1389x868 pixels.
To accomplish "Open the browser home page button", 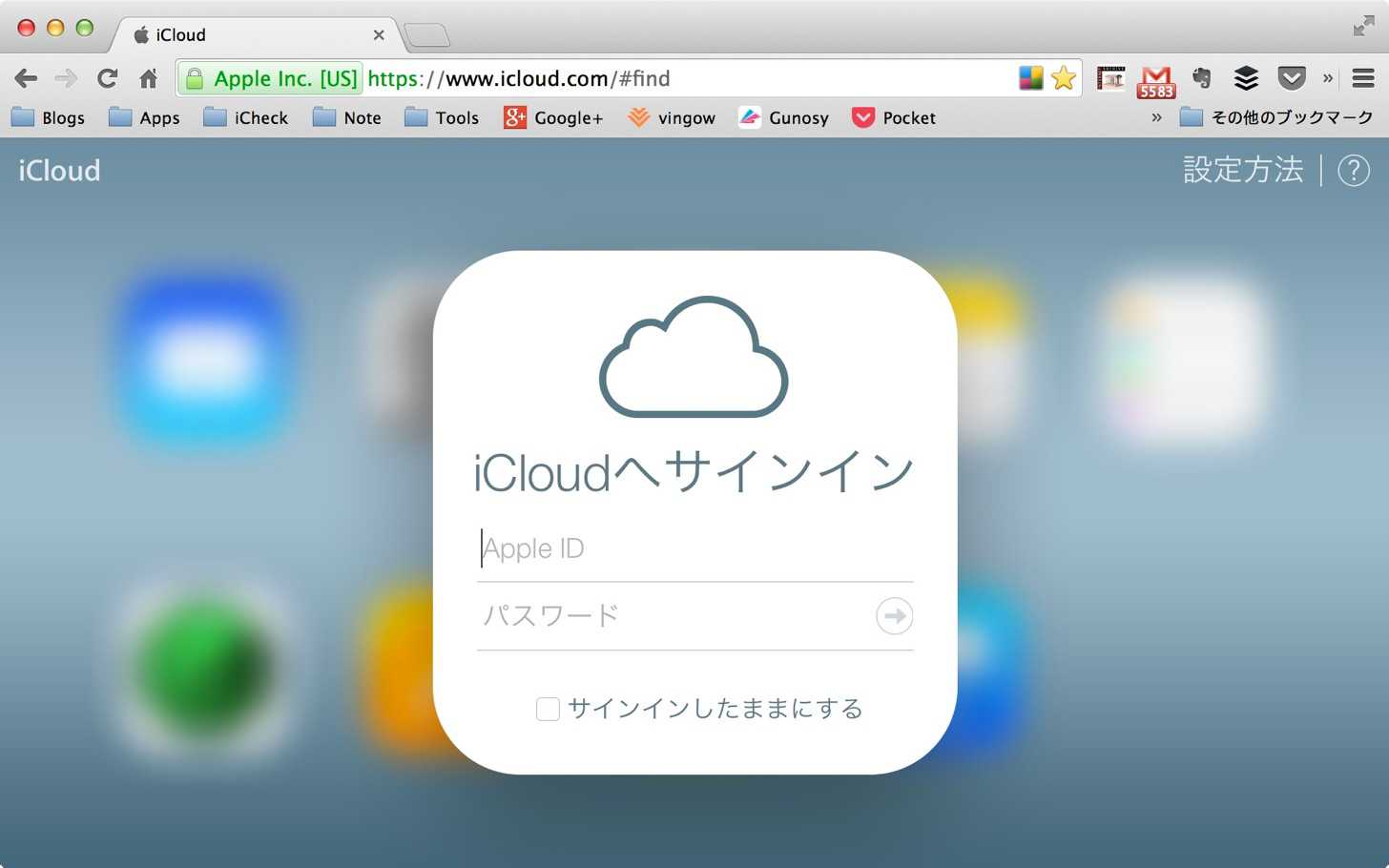I will (148, 78).
